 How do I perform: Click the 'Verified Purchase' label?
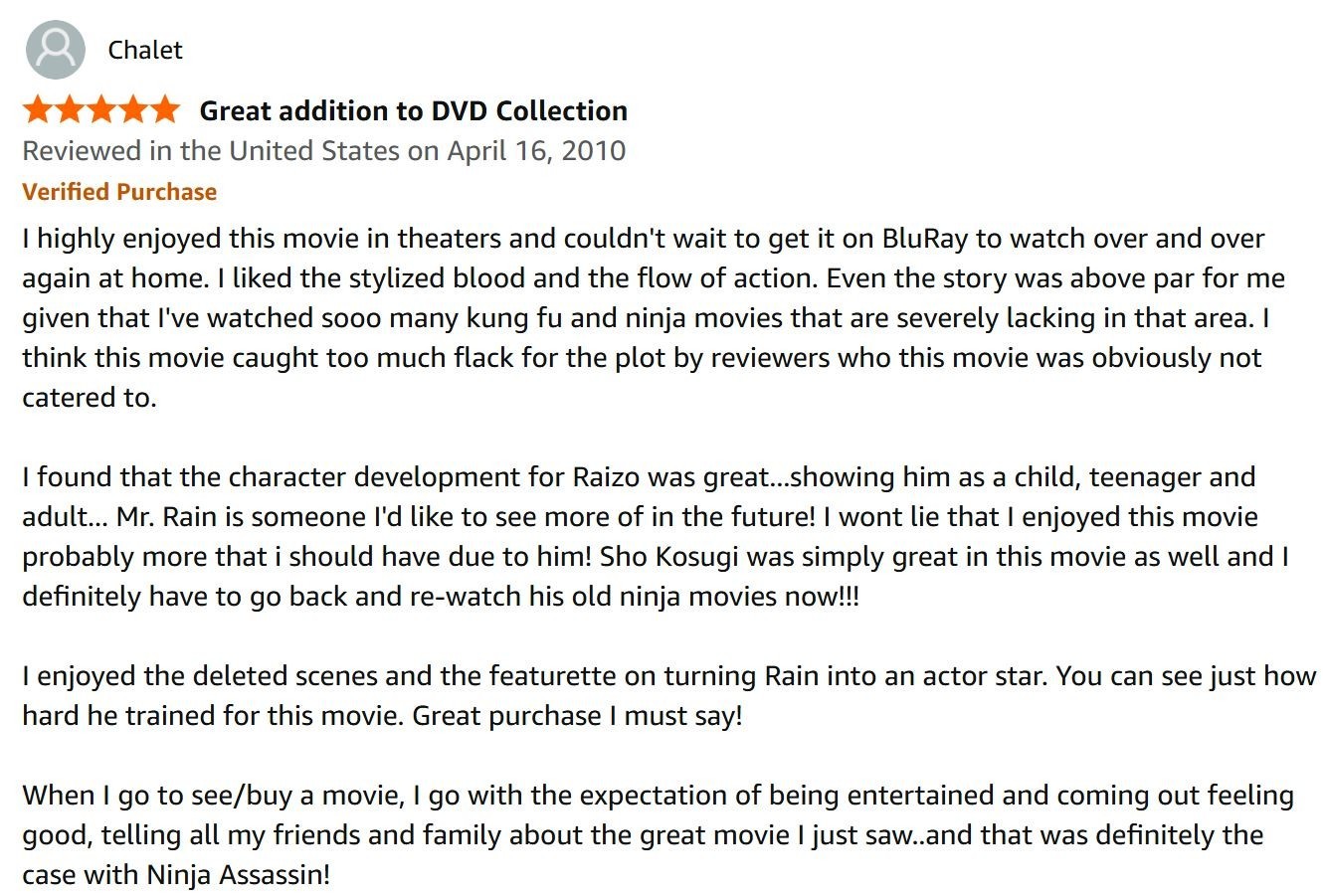coord(119,192)
